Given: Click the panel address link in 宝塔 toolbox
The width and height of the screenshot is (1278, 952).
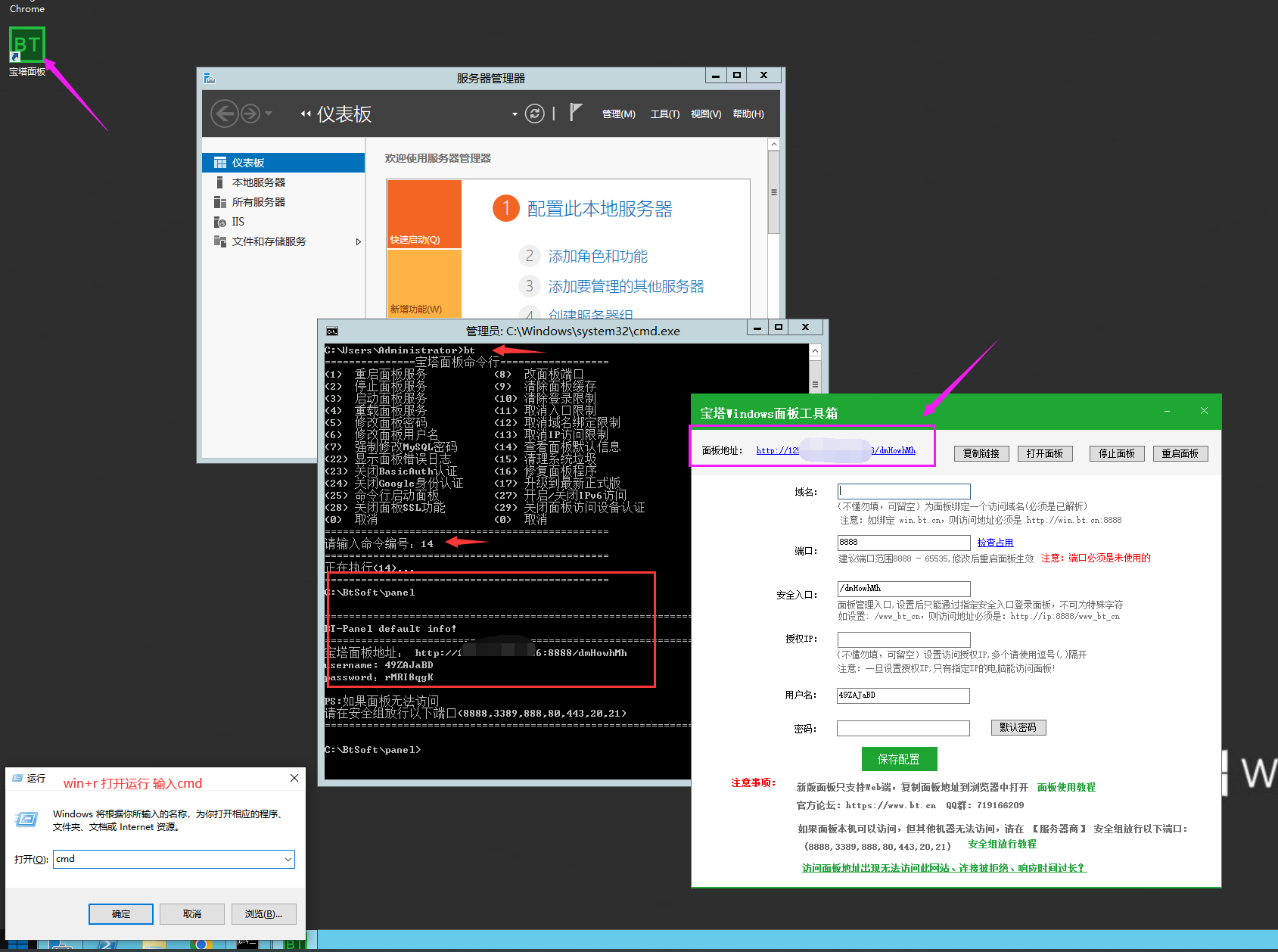Looking at the screenshot, I should [x=835, y=450].
